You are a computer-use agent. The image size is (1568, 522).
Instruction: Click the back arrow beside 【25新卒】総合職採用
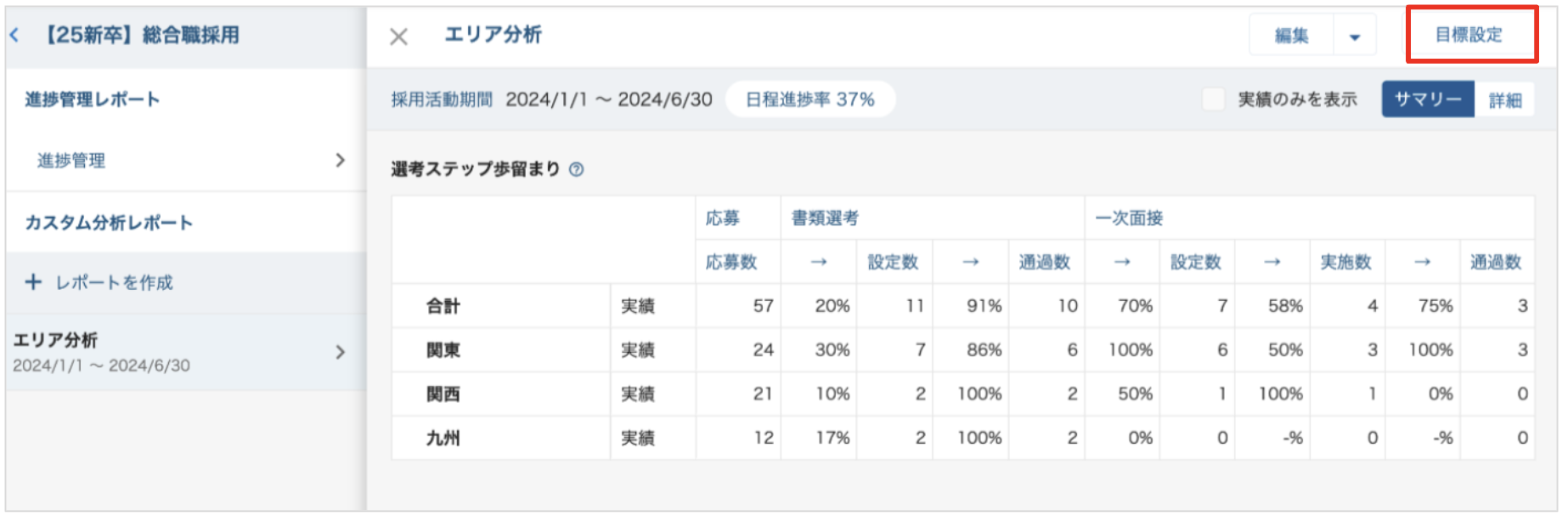[14, 35]
